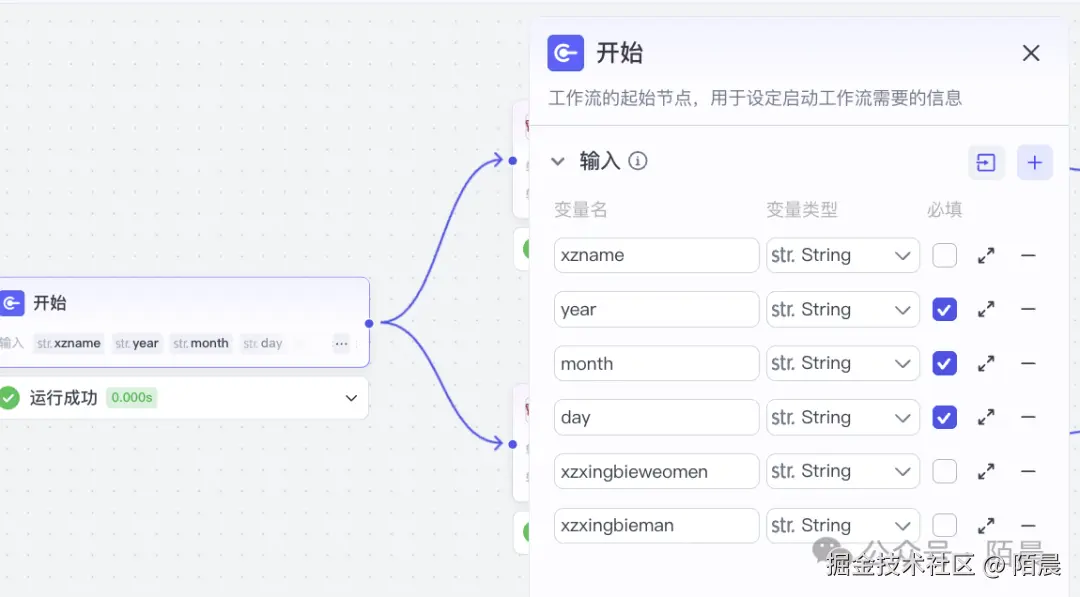
Task: Click the info icon next to 输入
Action: point(638,160)
